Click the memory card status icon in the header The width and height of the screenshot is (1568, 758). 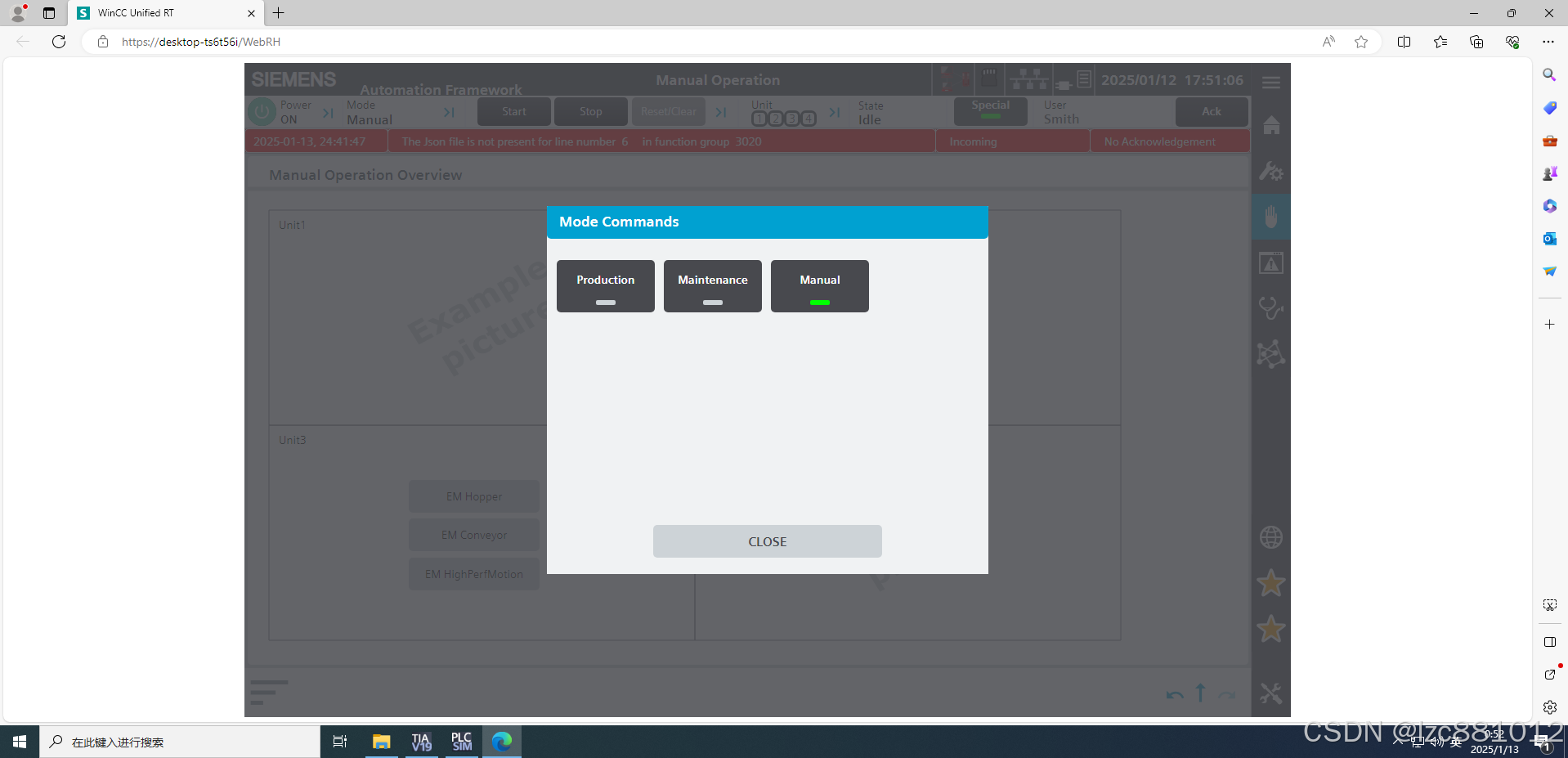pyautogui.click(x=988, y=78)
